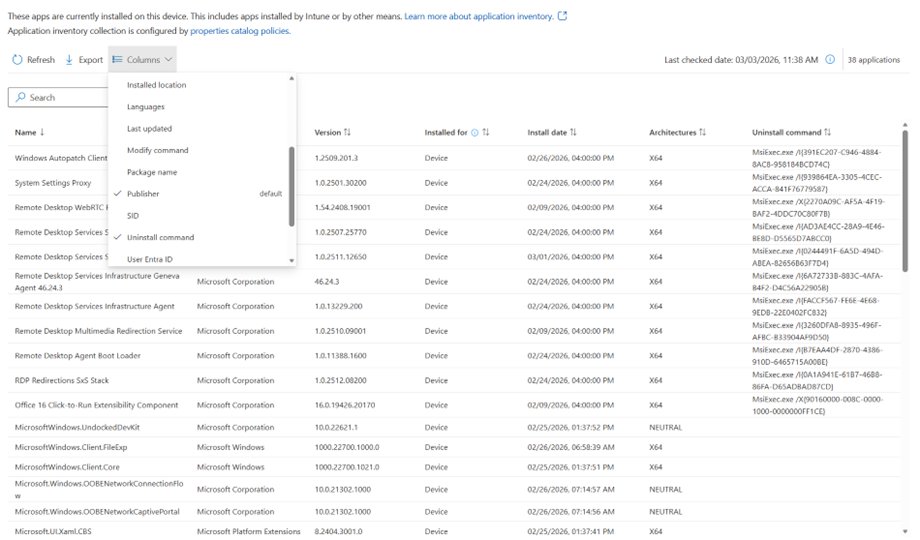Screen dimensions: 920x540
Task: Click version 1.2509.201.3 cell
Action: 336,158
